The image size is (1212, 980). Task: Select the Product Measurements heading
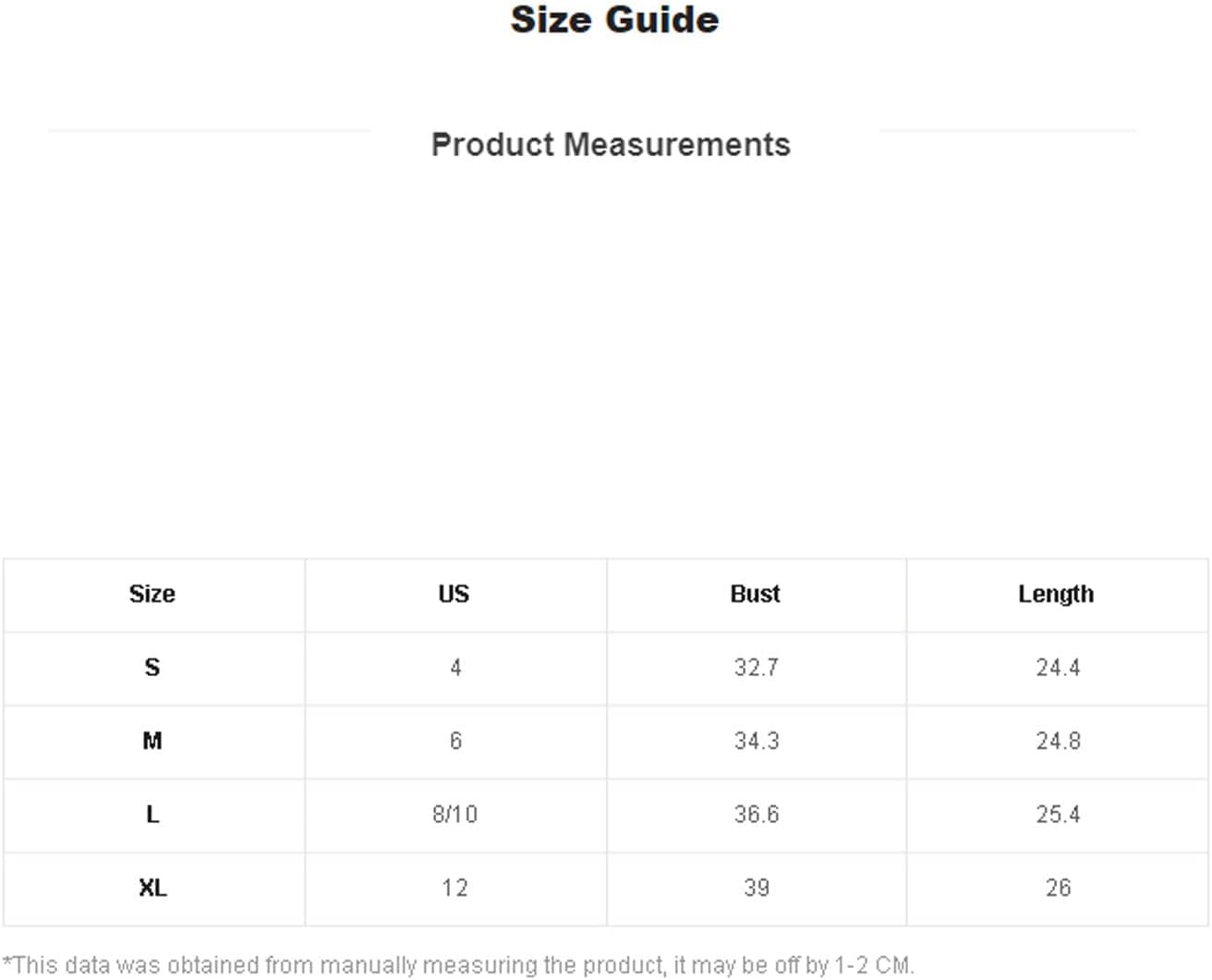611,145
